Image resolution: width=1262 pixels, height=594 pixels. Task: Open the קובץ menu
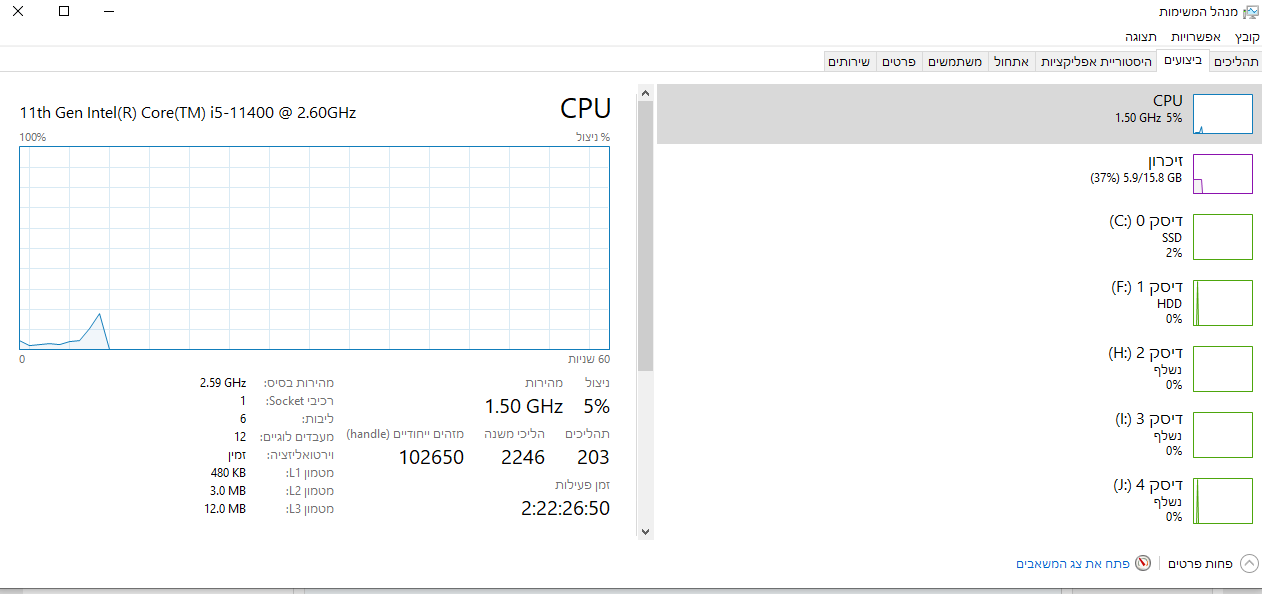point(1247,36)
